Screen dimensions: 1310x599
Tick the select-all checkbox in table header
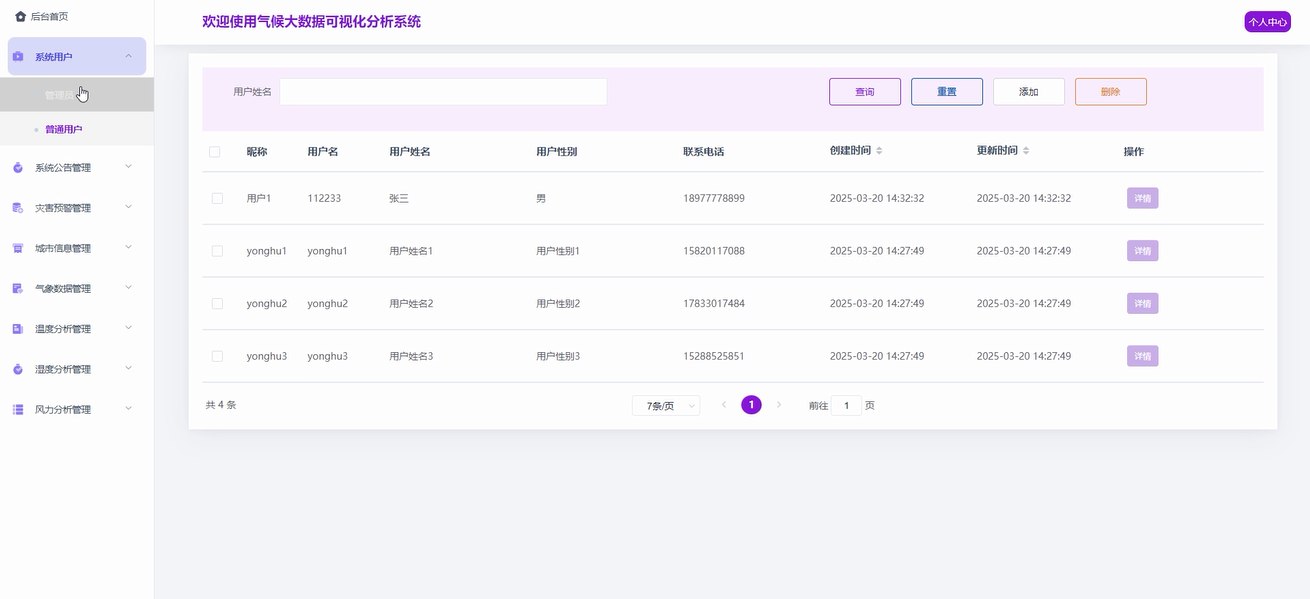point(215,152)
